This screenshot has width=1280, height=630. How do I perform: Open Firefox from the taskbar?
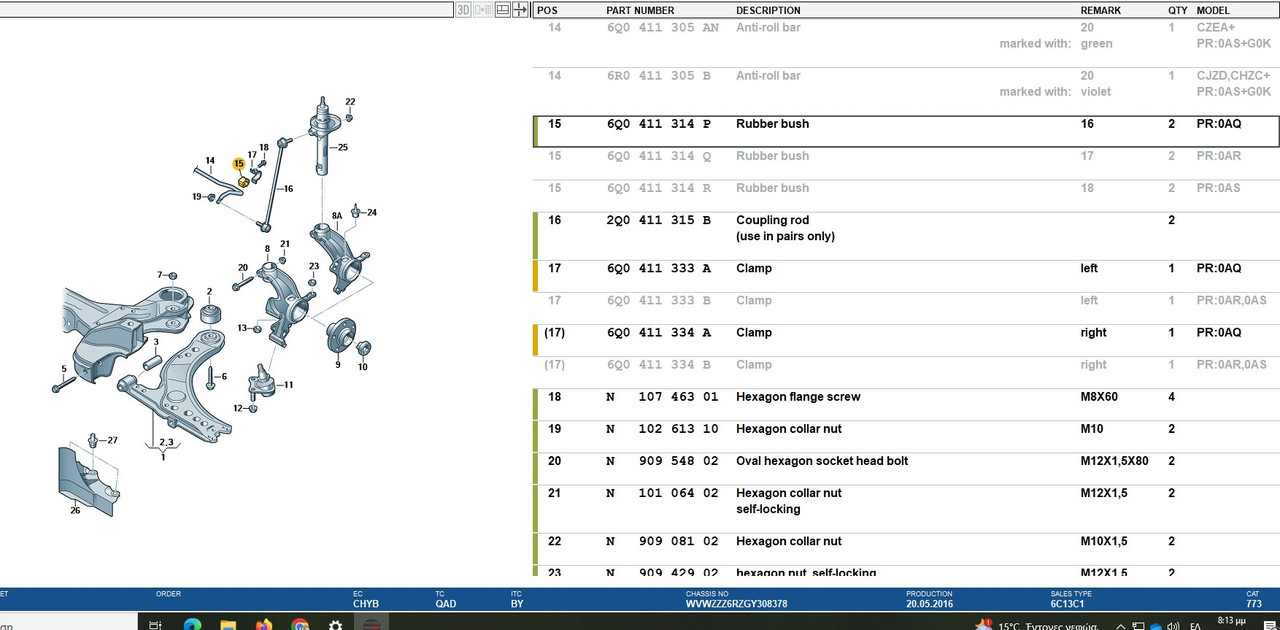(x=264, y=624)
